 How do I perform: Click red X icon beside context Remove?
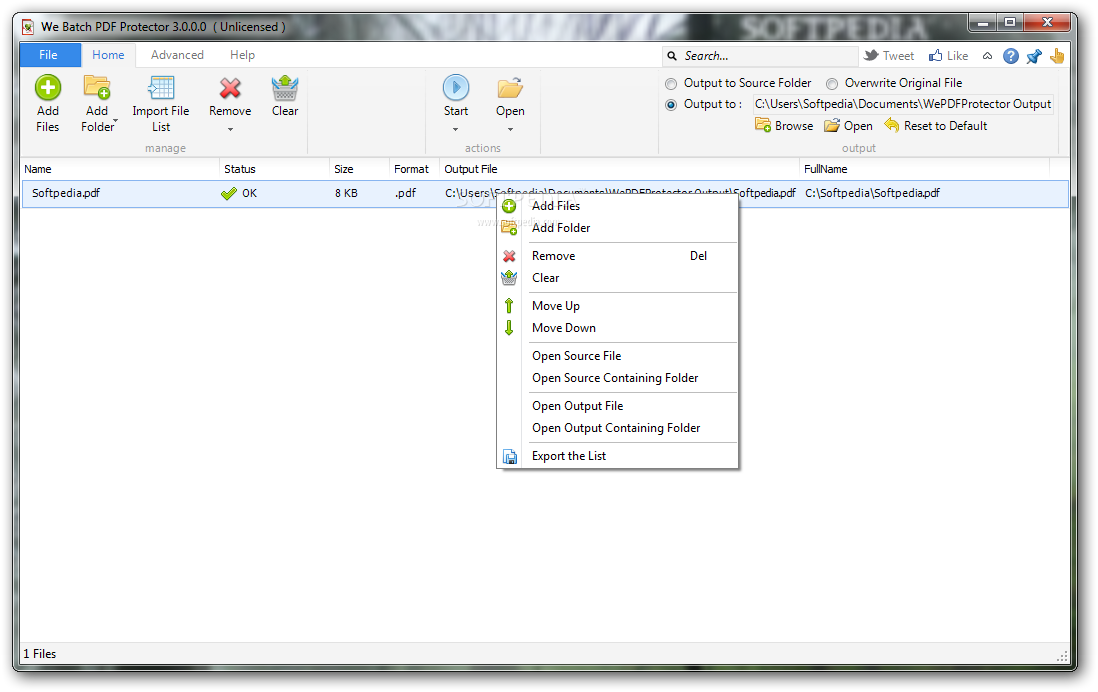(509, 256)
